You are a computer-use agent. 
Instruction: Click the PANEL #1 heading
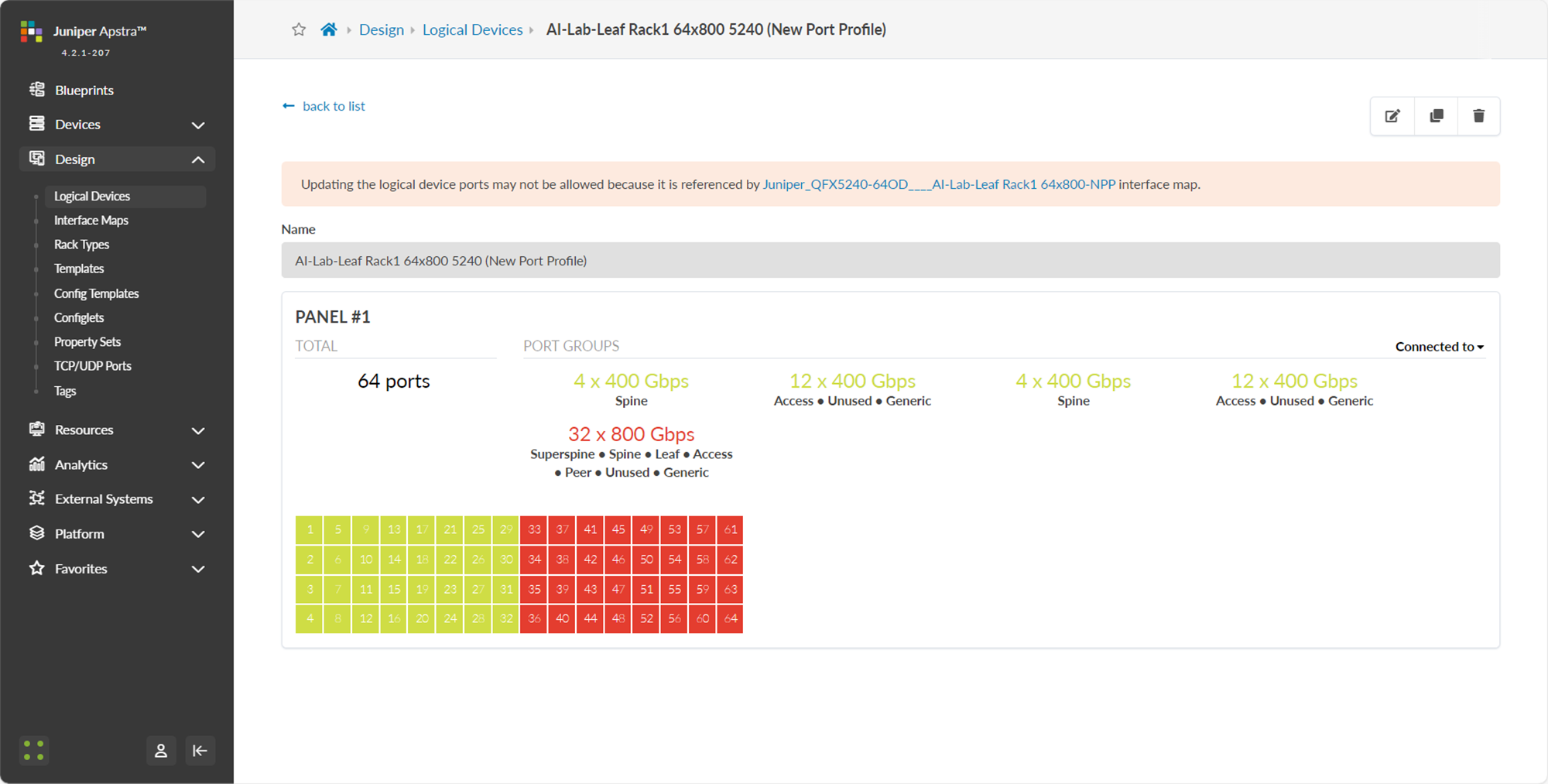[333, 317]
